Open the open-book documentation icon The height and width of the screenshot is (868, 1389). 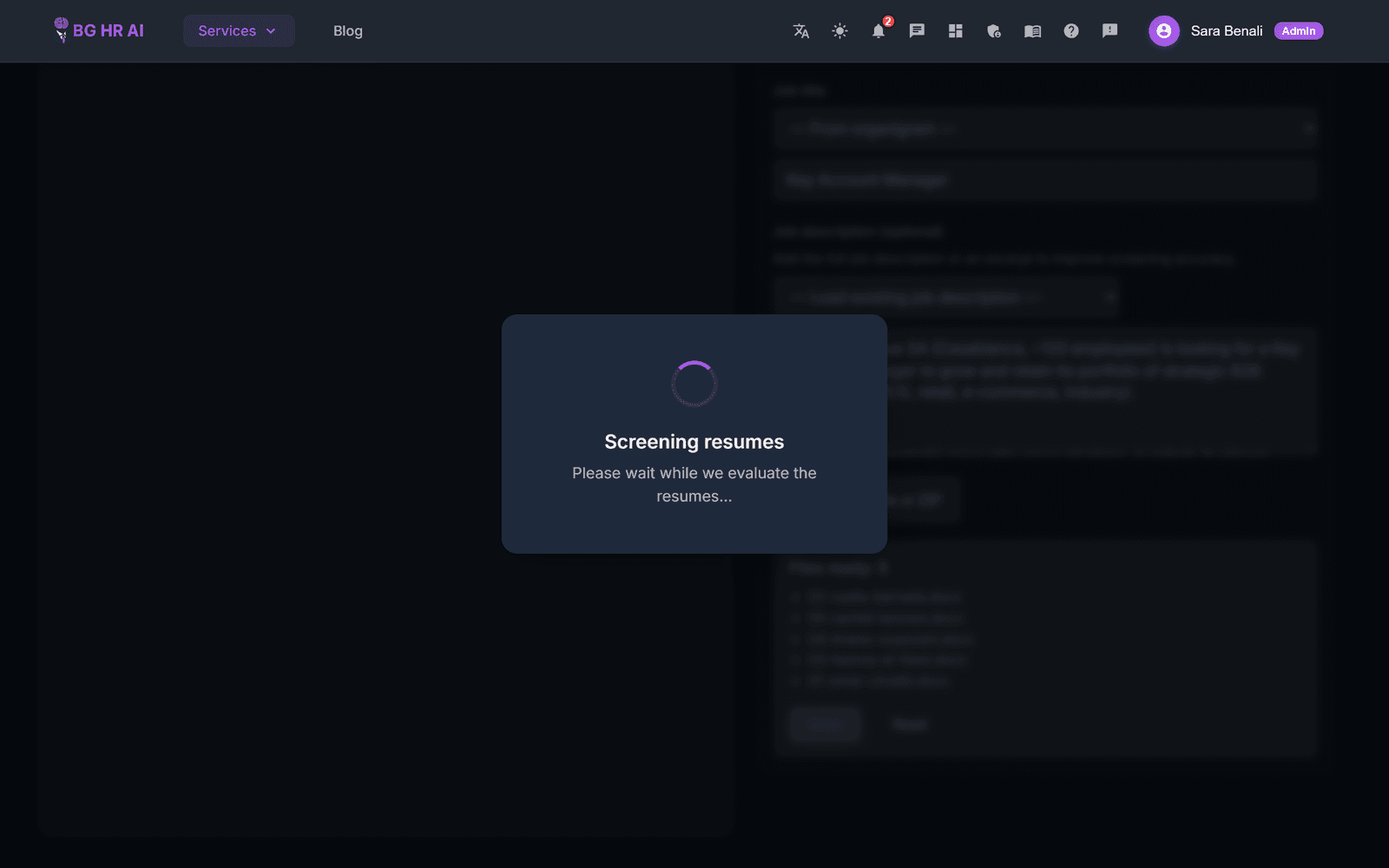[1032, 31]
